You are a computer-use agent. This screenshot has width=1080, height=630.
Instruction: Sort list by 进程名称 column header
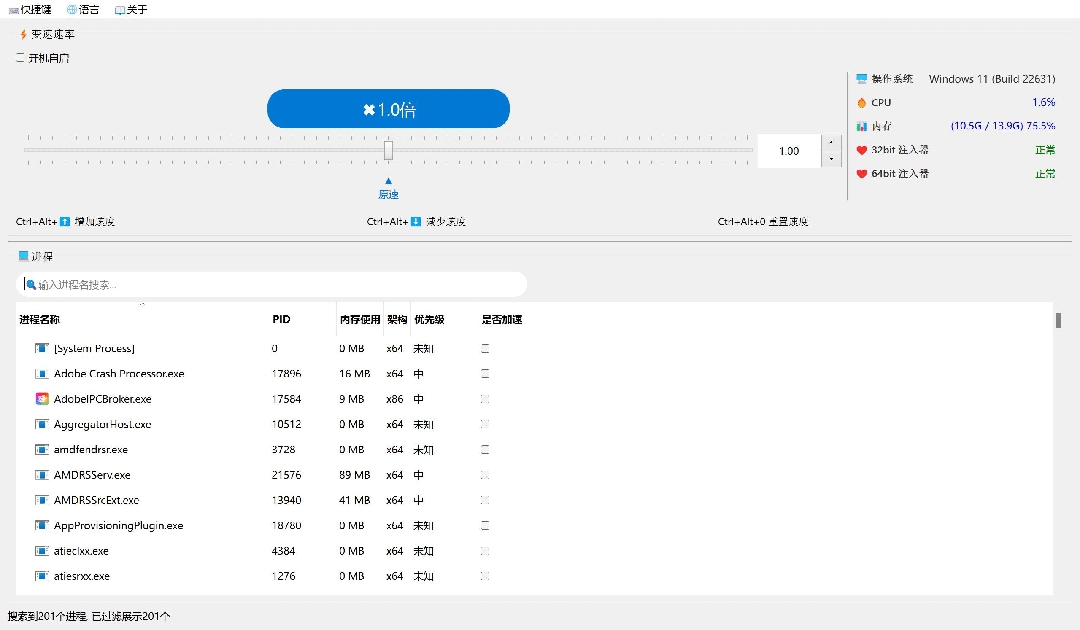[40, 320]
